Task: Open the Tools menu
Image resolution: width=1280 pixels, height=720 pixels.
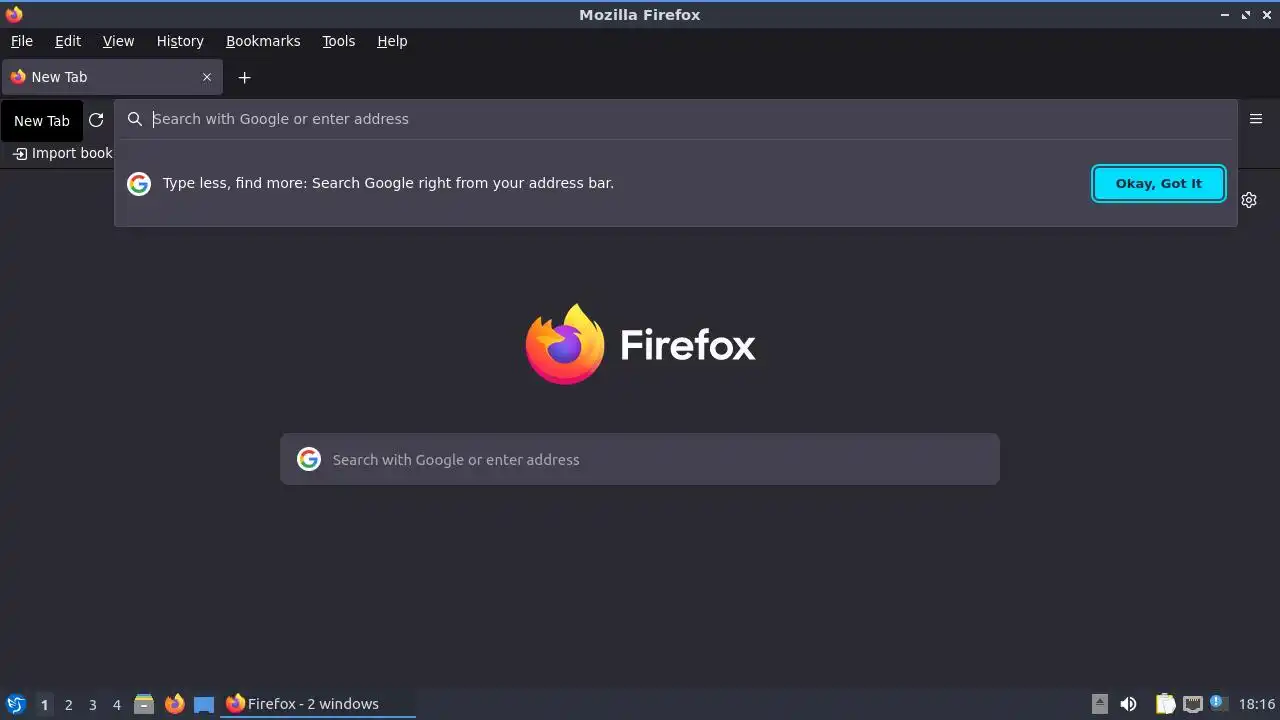Action: (x=338, y=41)
